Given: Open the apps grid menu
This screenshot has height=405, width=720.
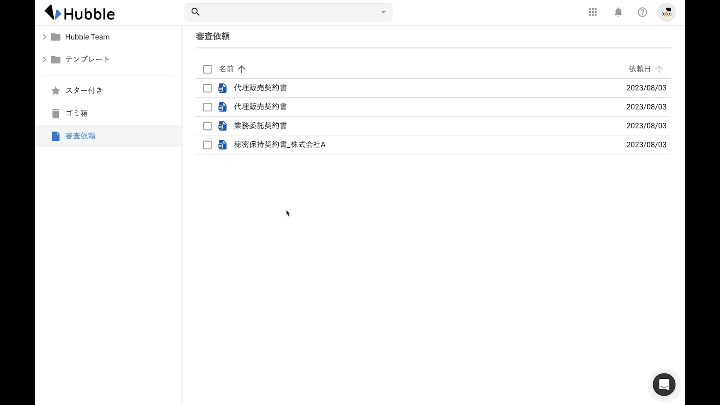Looking at the screenshot, I should pos(593,12).
